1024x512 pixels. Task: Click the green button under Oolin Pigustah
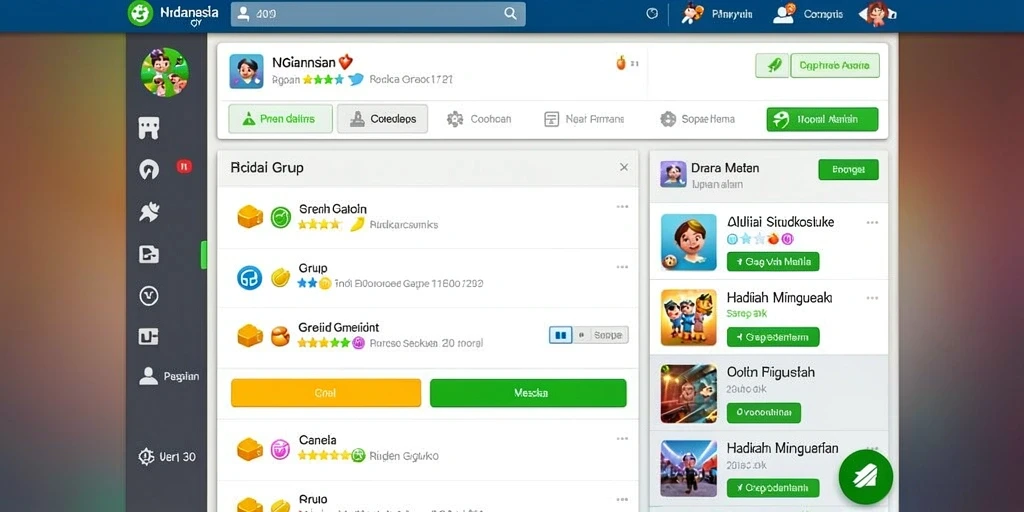[x=764, y=413]
